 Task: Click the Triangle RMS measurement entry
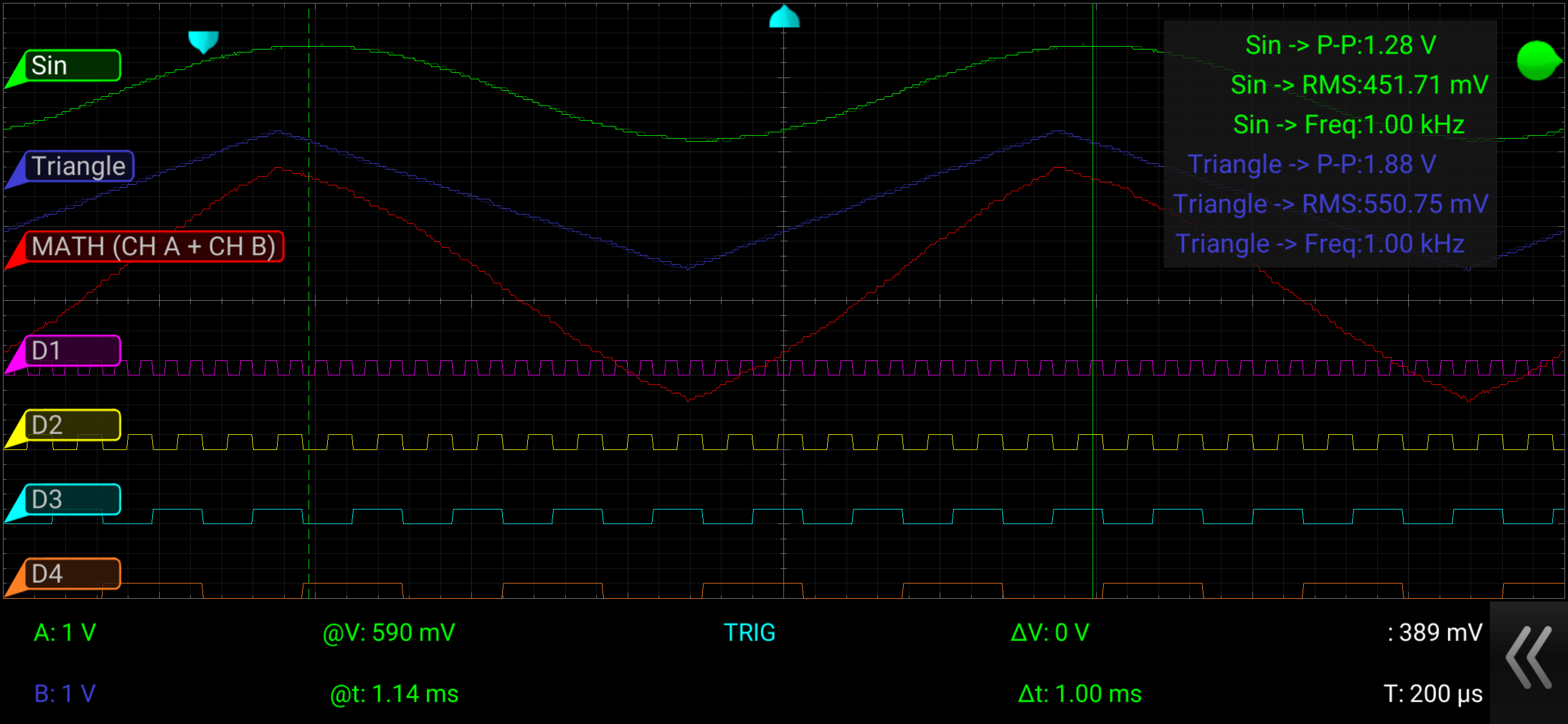coord(1331,204)
